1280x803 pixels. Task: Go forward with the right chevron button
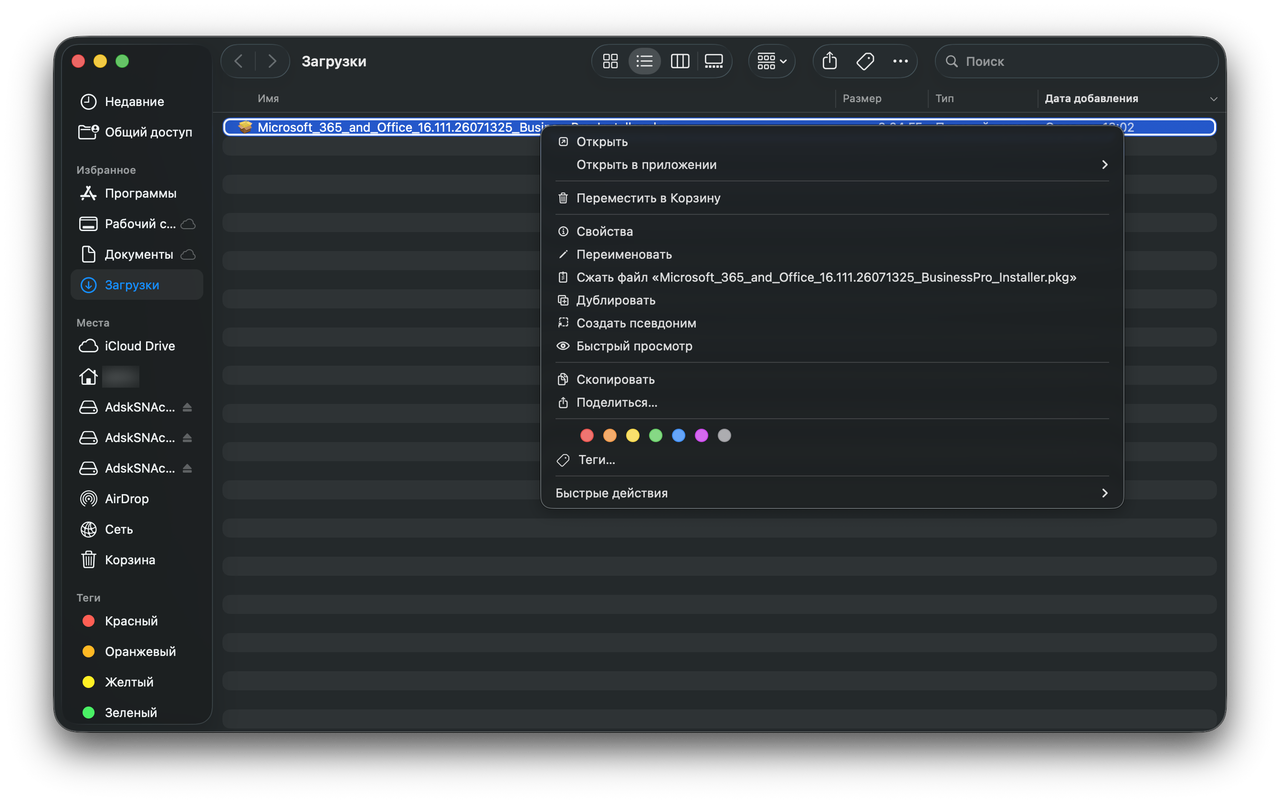(272, 61)
